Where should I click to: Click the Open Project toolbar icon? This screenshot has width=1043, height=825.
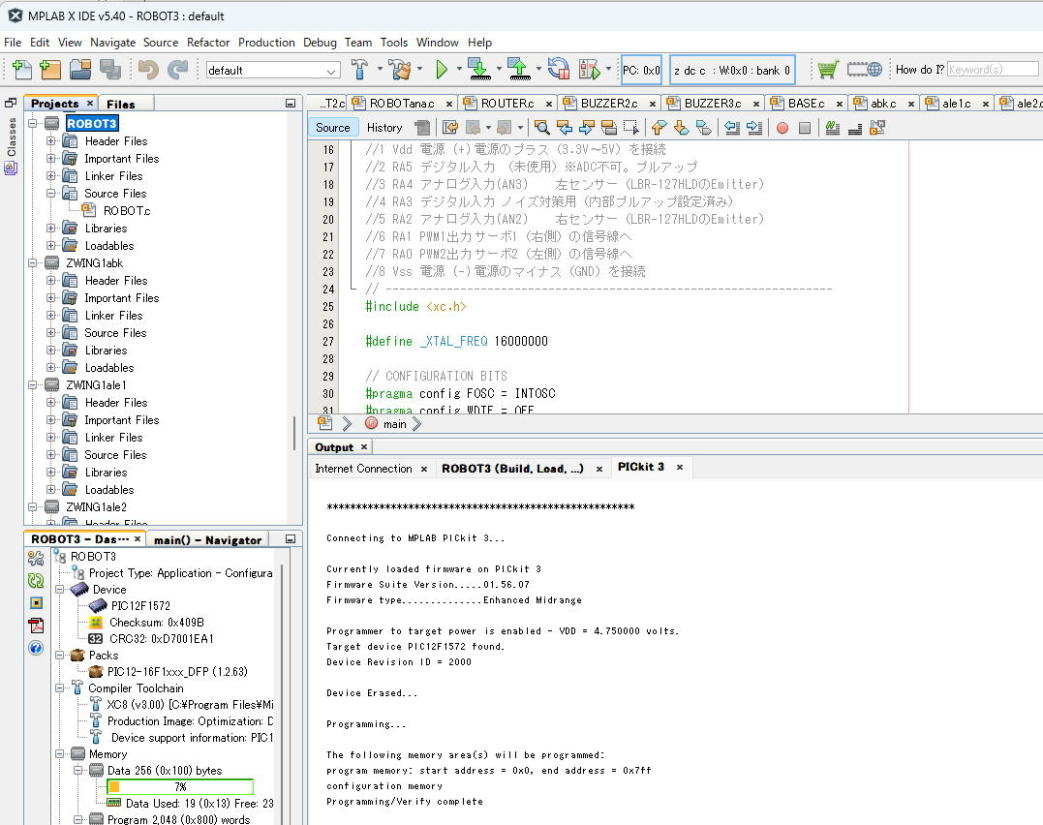tap(80, 69)
